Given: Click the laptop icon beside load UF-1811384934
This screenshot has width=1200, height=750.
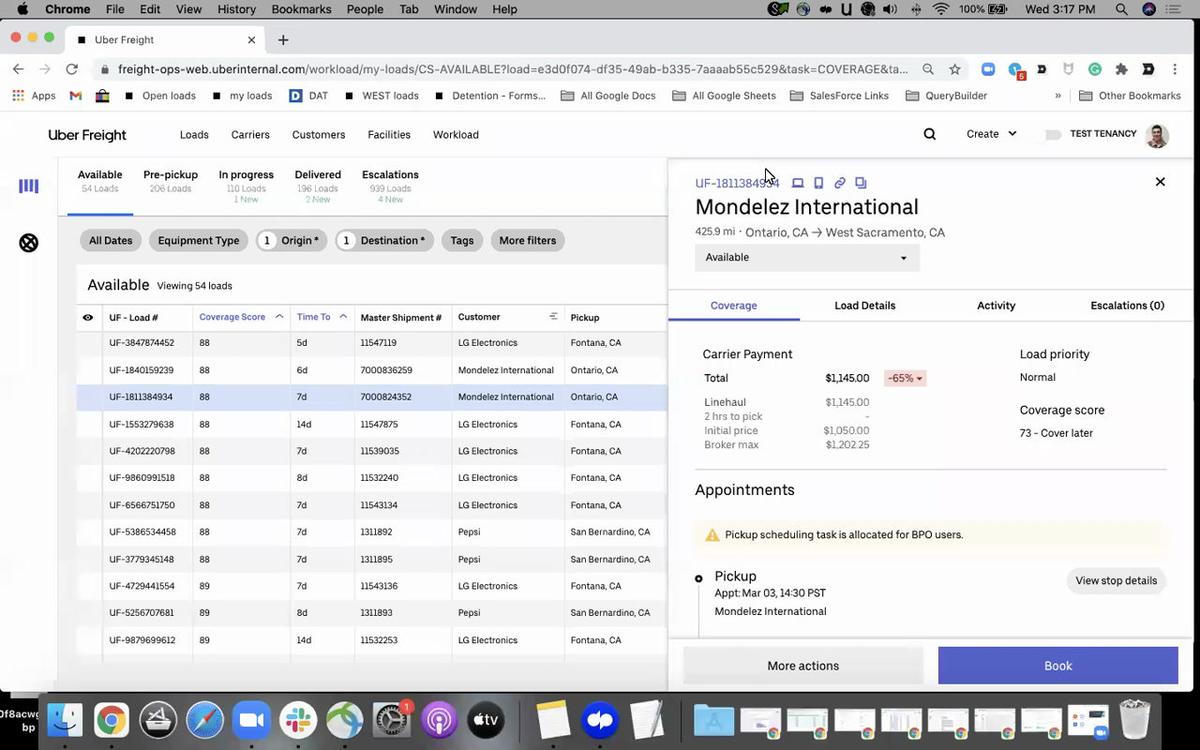Looking at the screenshot, I should pos(798,183).
